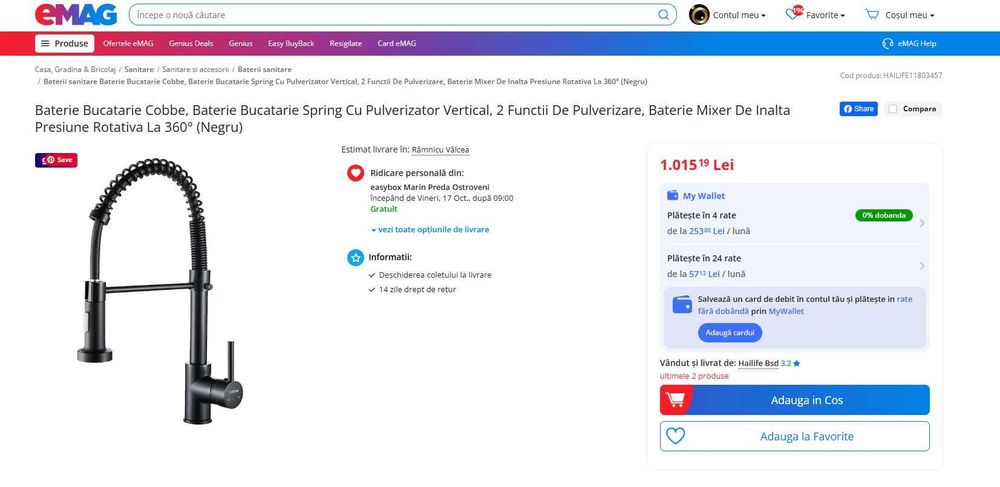Click the Pinterest Save button on image
The width and height of the screenshot is (1000, 487).
pyautogui.click(x=57, y=160)
